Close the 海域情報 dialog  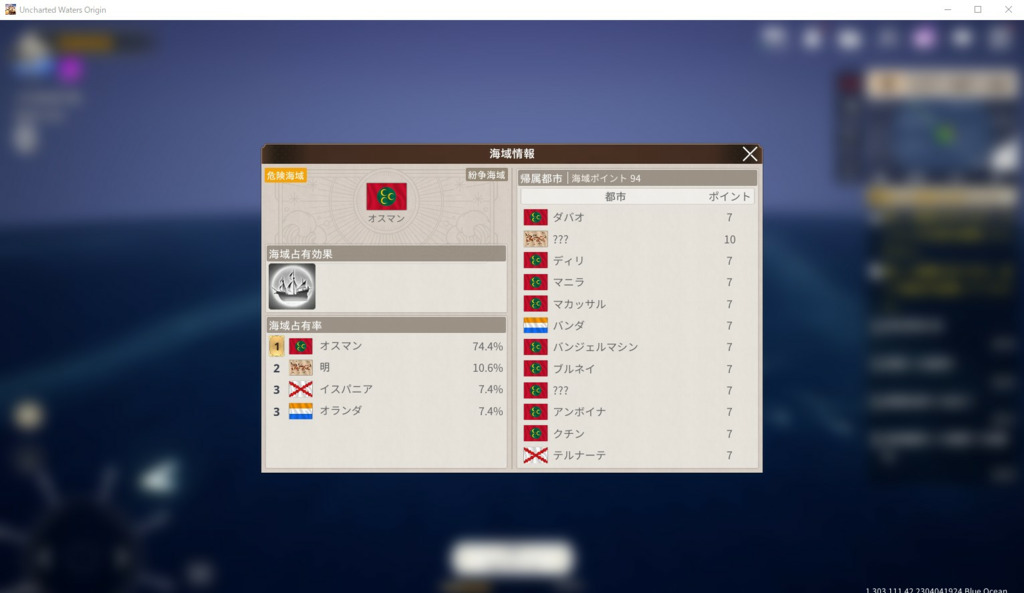point(750,153)
